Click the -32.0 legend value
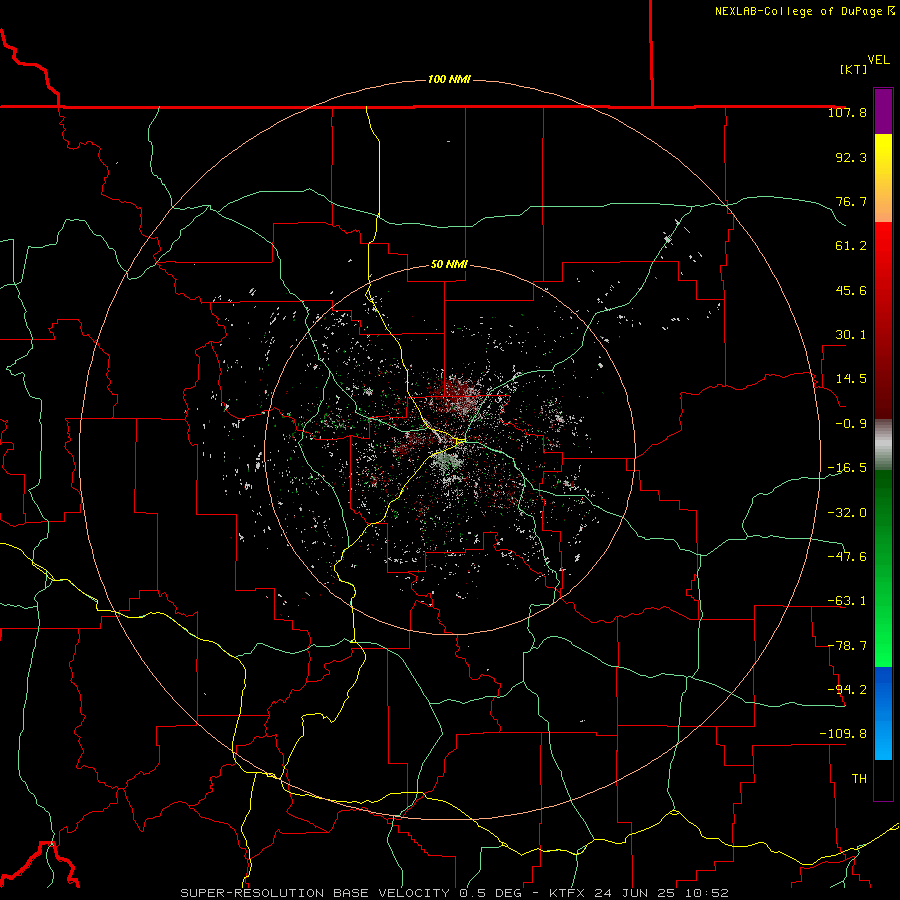900x900 pixels. click(x=847, y=513)
